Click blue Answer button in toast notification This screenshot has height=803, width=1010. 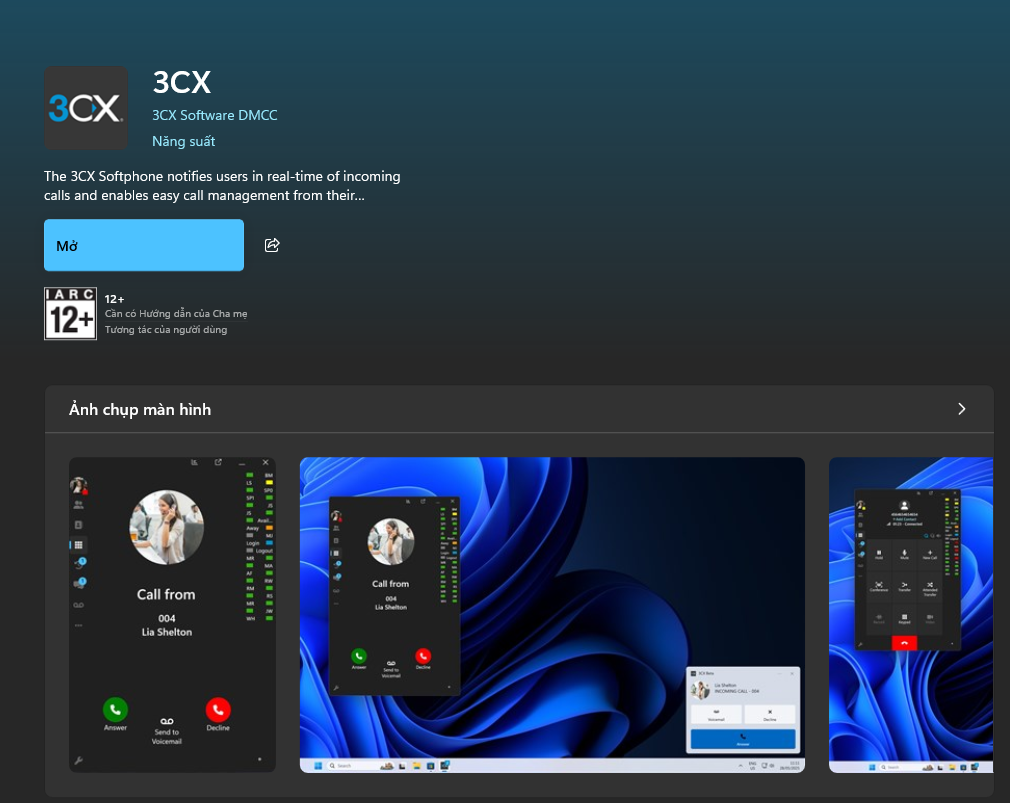[x=742, y=739]
